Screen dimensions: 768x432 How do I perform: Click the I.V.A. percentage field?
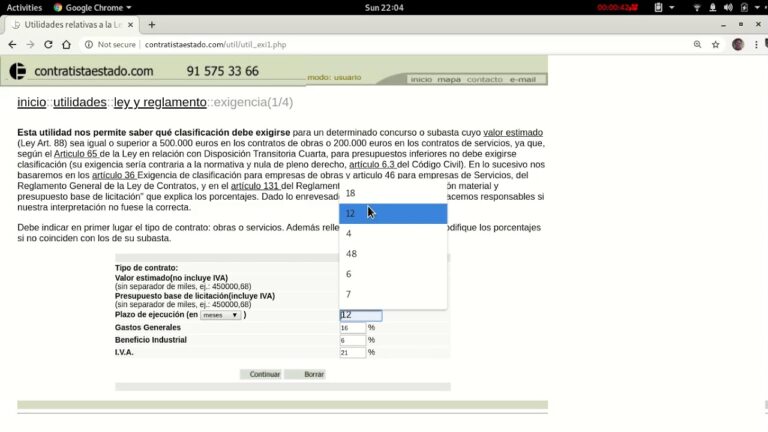(353, 353)
